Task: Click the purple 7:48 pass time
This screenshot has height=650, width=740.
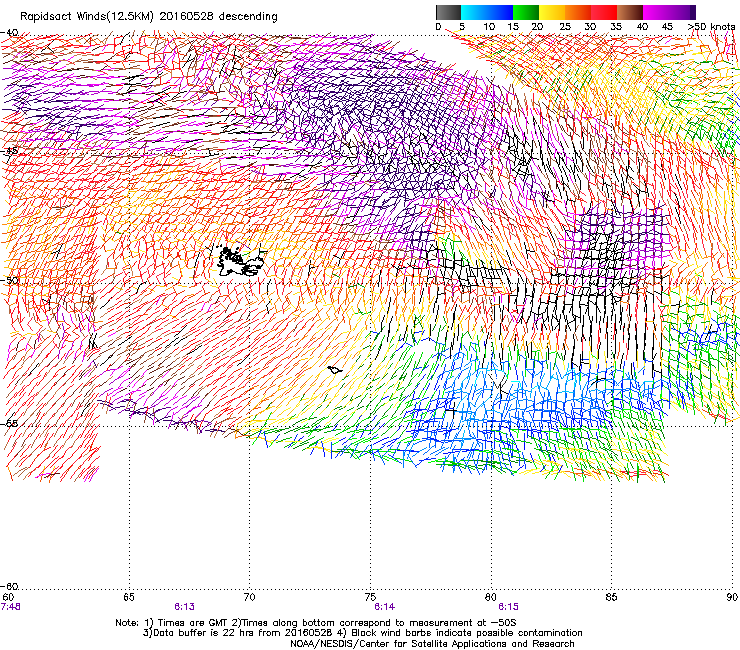Action: coord(11,607)
